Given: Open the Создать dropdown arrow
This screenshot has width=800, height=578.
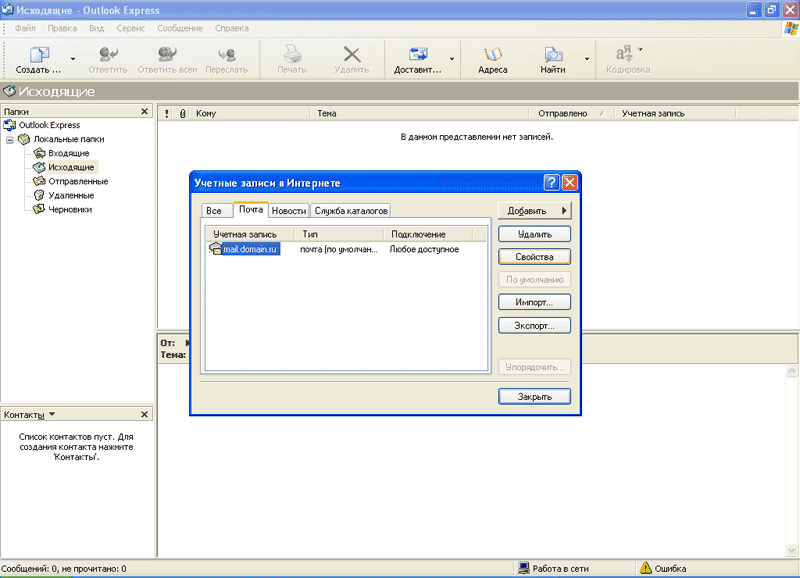Looking at the screenshot, I should pyautogui.click(x=73, y=59).
